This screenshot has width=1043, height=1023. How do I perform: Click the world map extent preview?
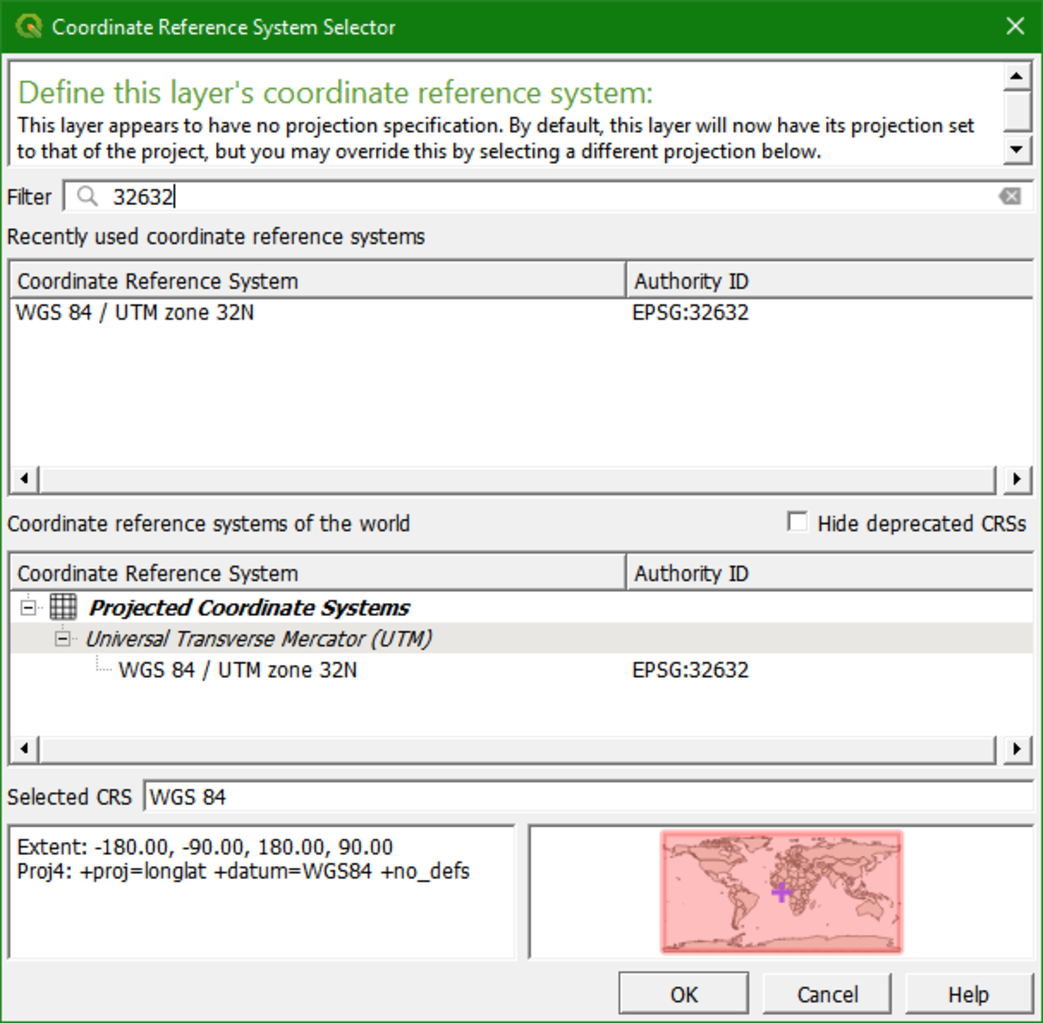[x=780, y=890]
